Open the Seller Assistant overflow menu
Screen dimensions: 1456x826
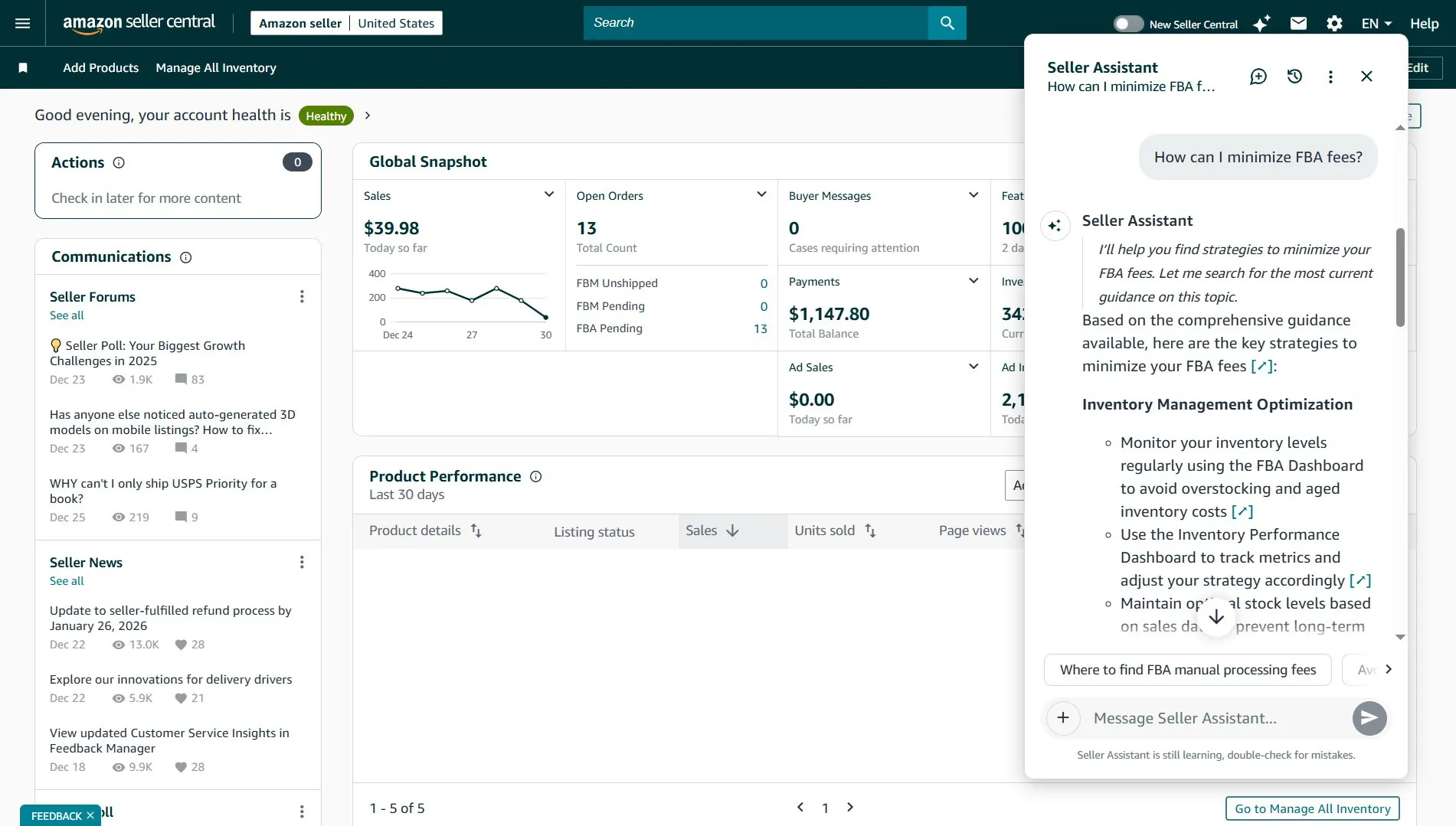pos(1330,77)
